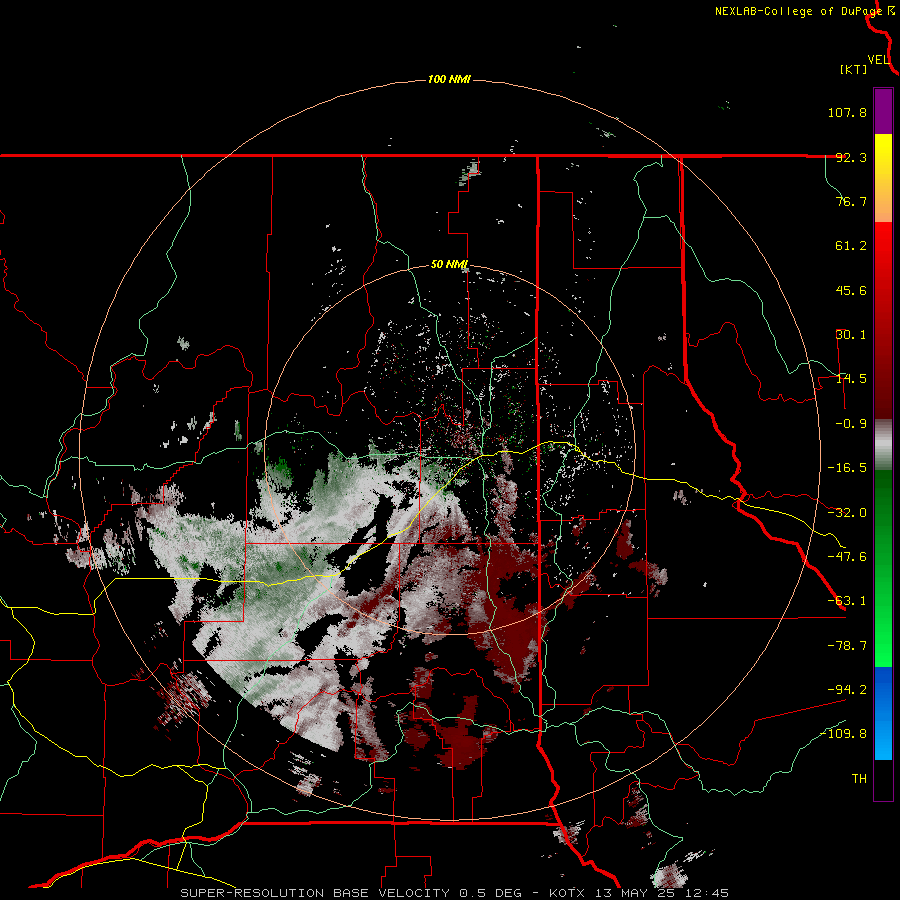Click the NEXLAB-College of DuPage label
The width and height of the screenshot is (900, 900).
pyautogui.click(x=798, y=11)
